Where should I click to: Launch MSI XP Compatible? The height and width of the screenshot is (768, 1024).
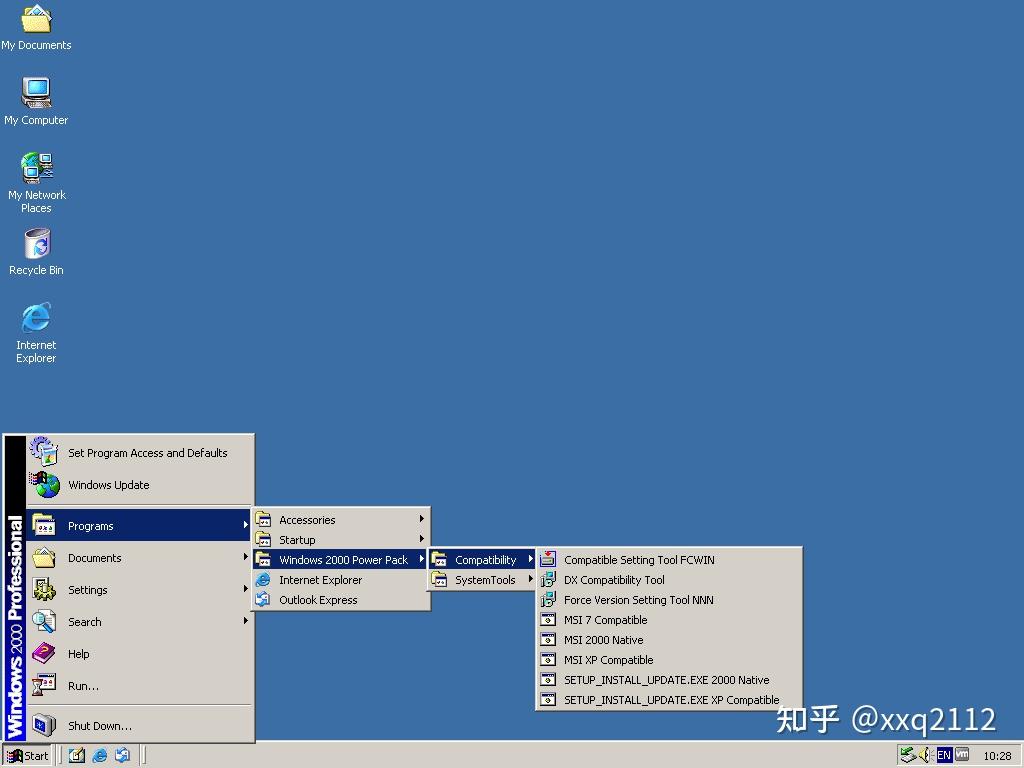coord(669,660)
